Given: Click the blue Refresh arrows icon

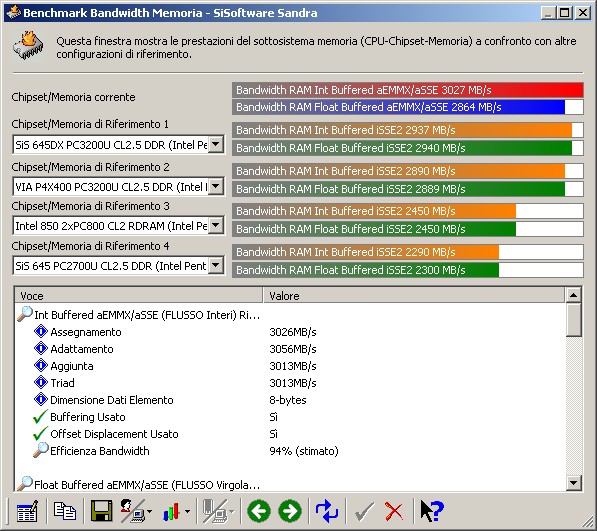Looking at the screenshot, I should [x=327, y=511].
